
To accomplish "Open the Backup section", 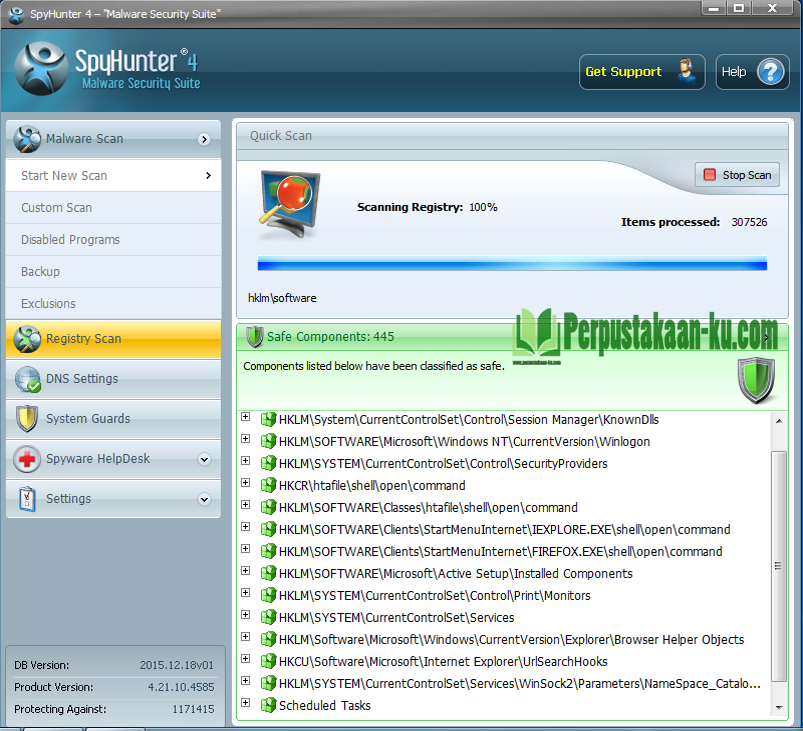I will click(x=113, y=271).
